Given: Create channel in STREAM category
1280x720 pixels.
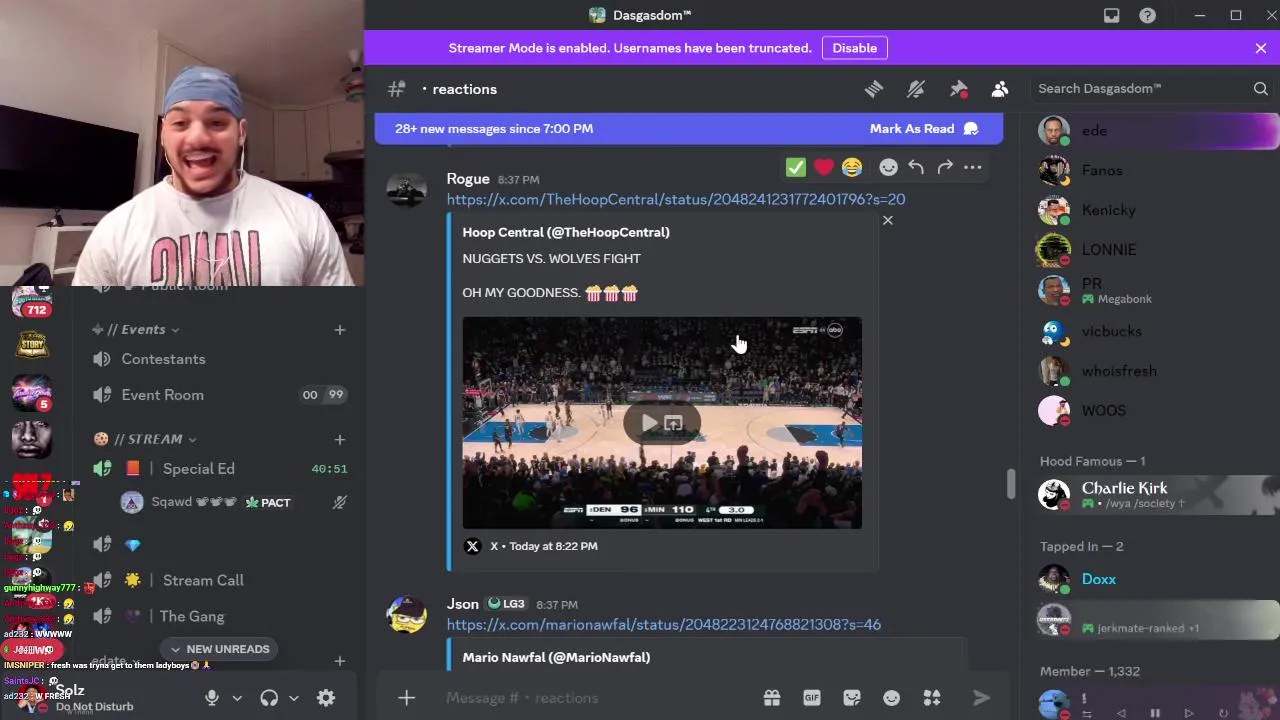Looking at the screenshot, I should pyautogui.click(x=340, y=439).
